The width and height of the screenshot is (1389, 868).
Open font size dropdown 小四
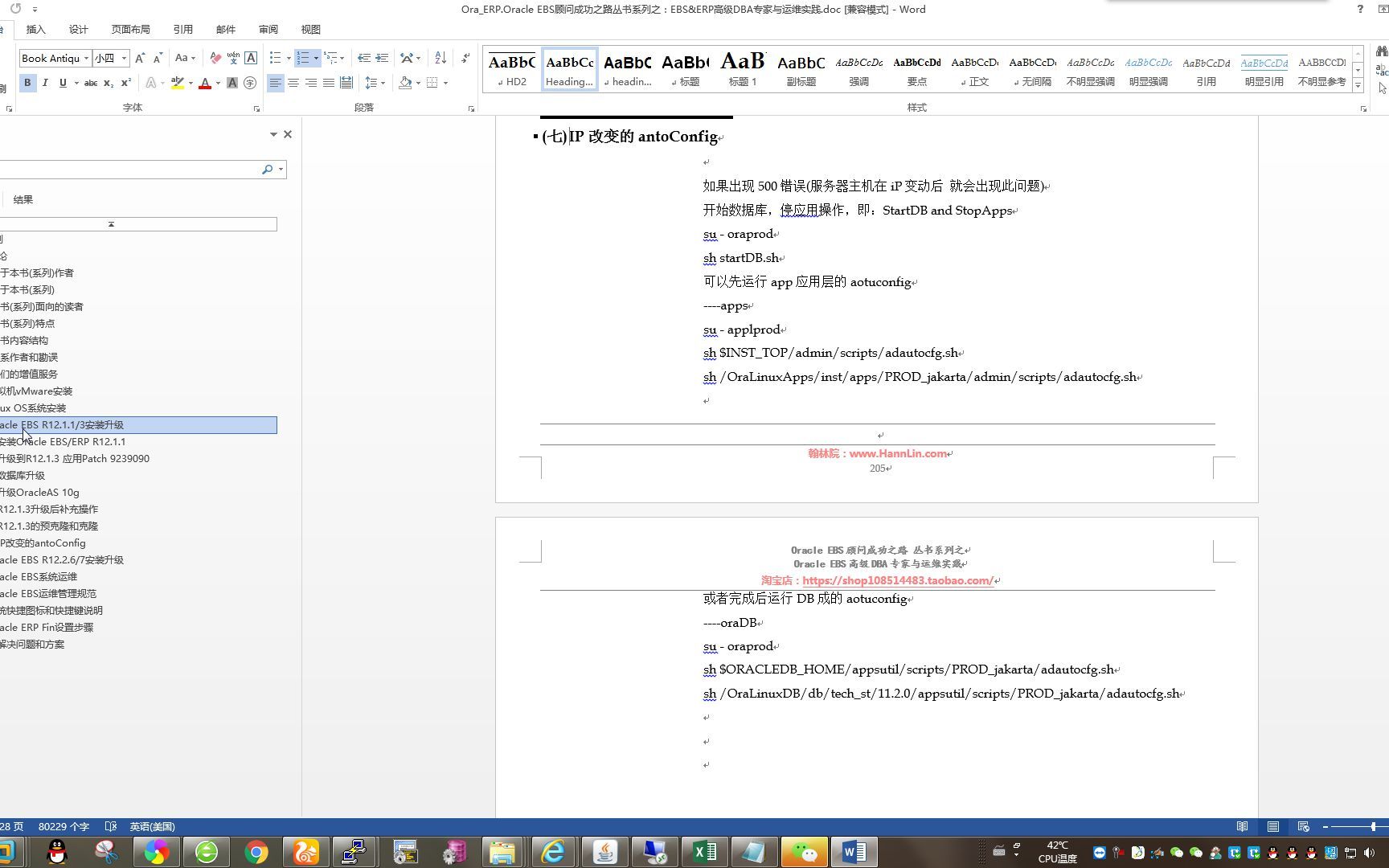click(124, 58)
